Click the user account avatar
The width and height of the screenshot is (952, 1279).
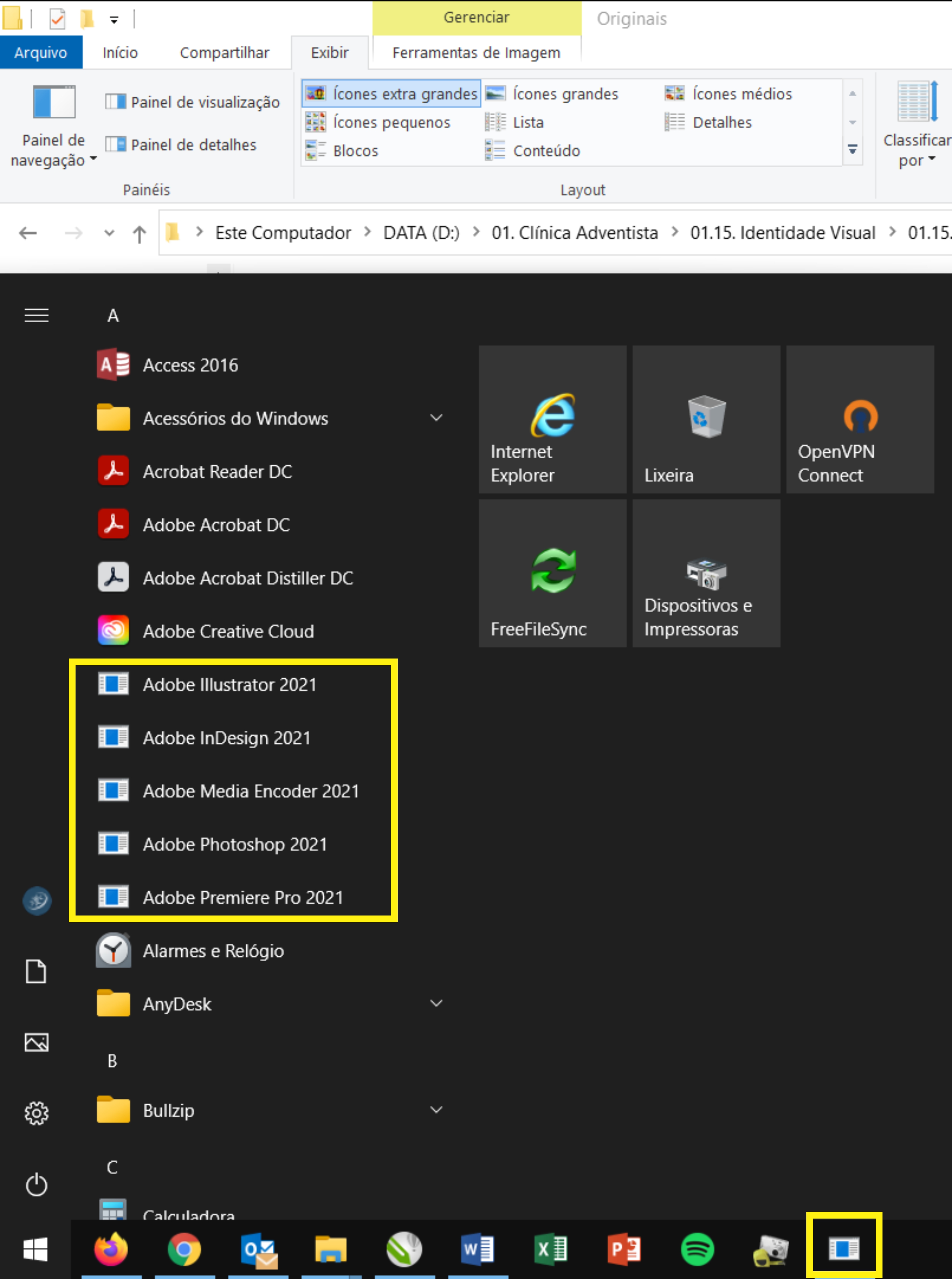point(37,900)
